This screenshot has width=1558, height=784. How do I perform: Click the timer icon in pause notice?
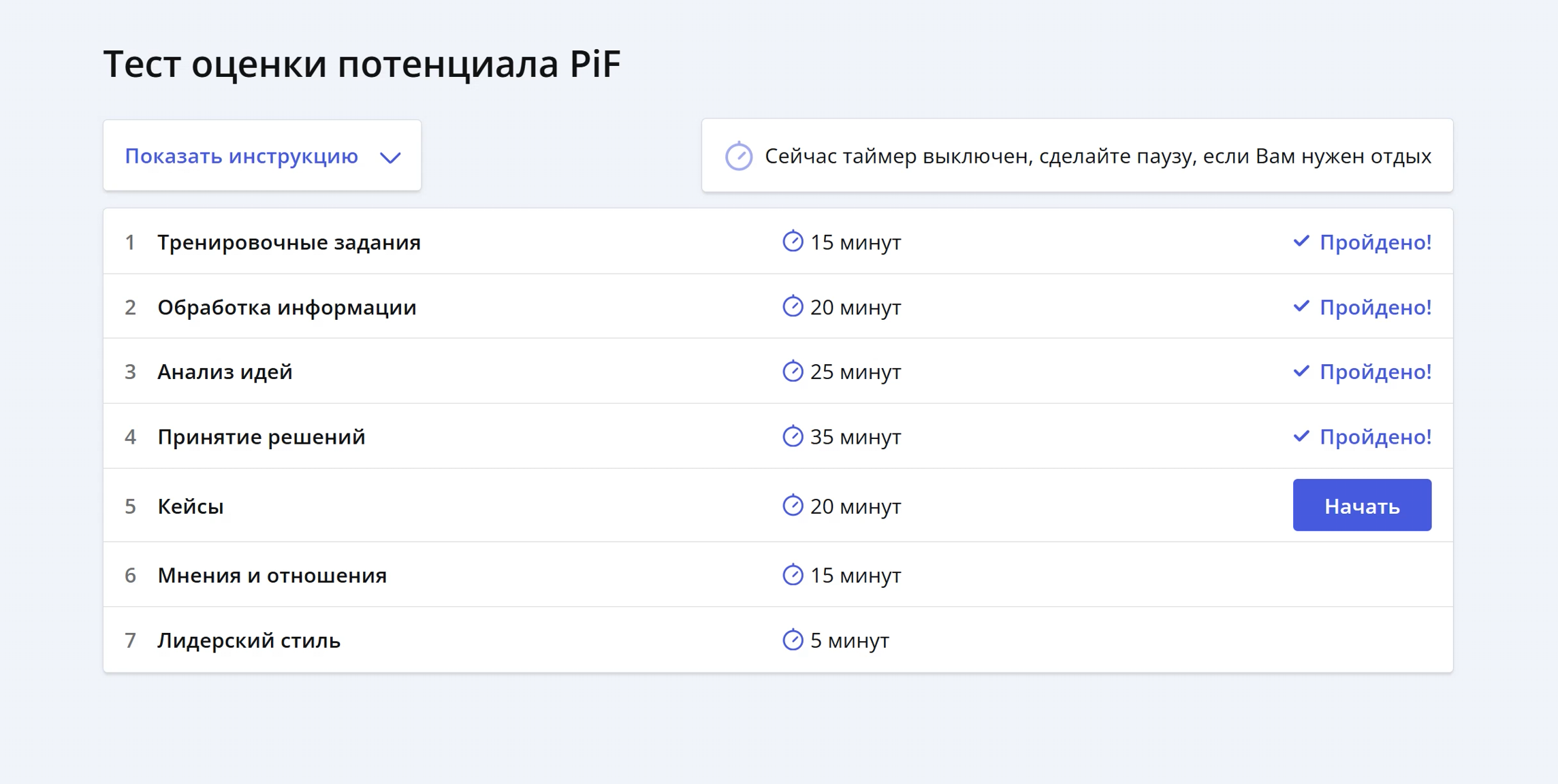738,156
